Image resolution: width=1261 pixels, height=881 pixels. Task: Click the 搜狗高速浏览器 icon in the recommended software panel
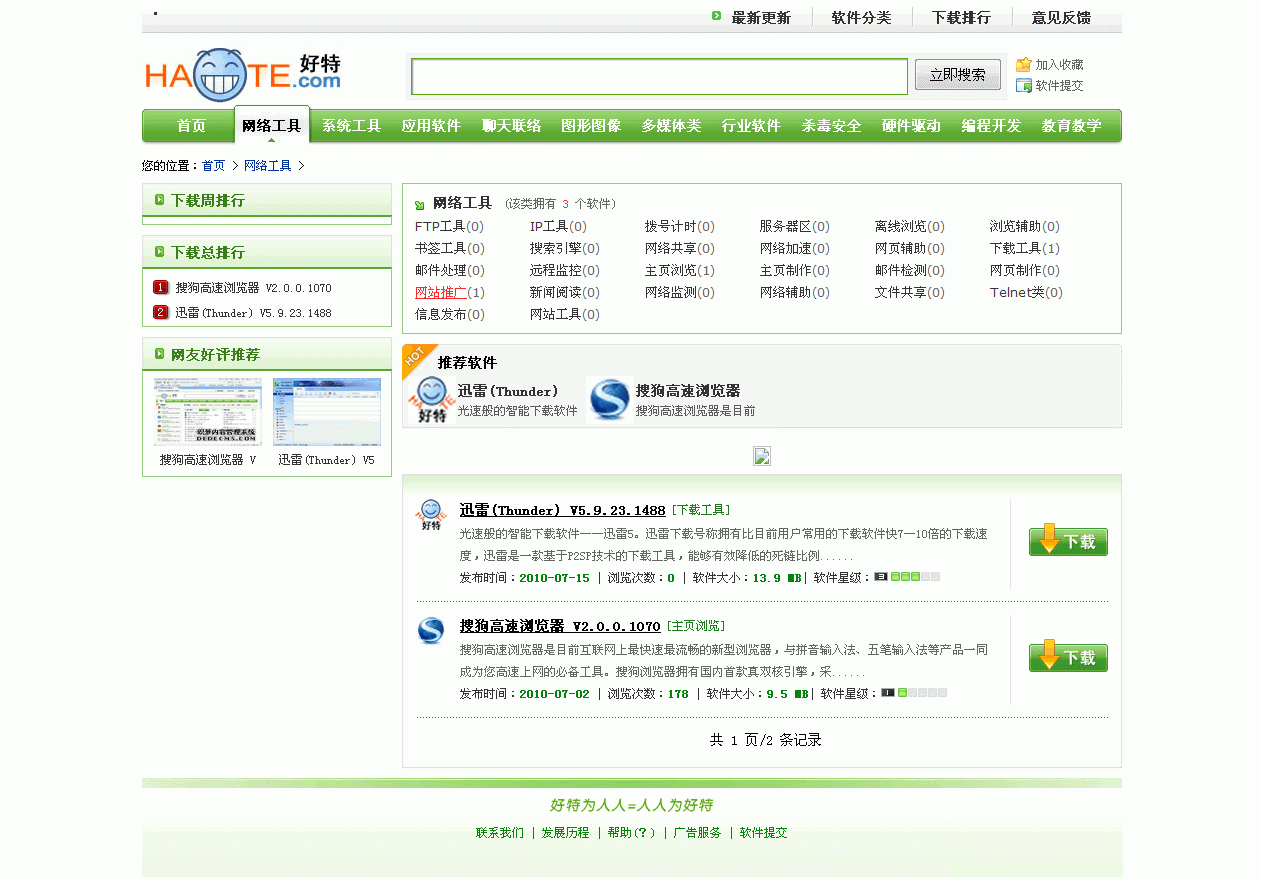[610, 400]
